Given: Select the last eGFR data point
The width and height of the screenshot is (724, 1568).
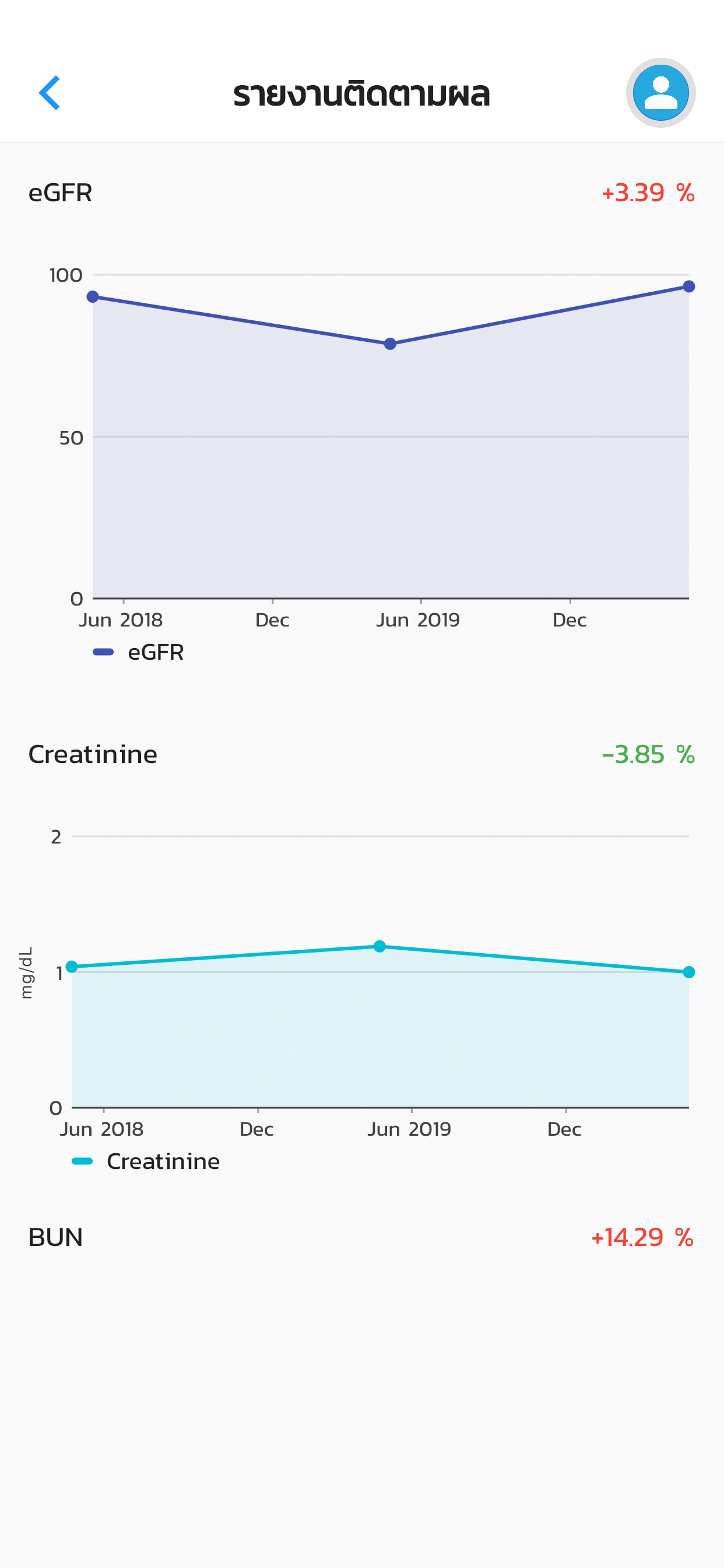Looking at the screenshot, I should tap(688, 286).
